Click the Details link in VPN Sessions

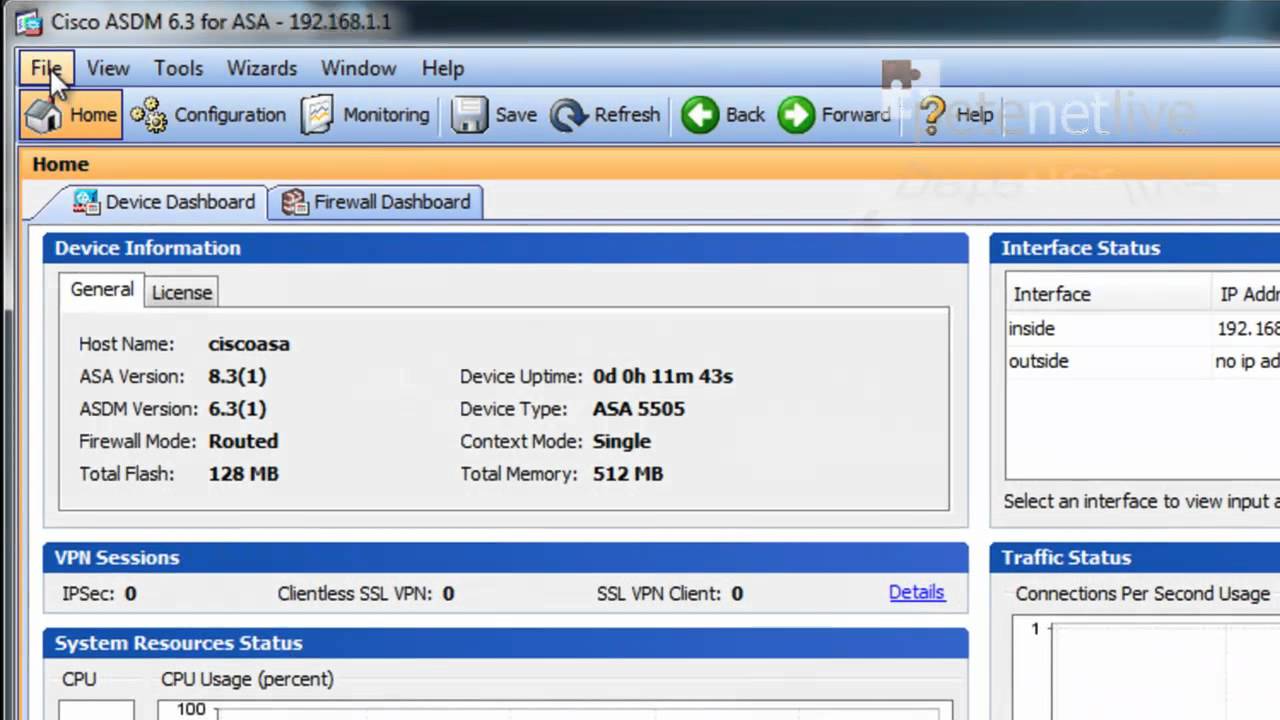pyautogui.click(x=917, y=592)
